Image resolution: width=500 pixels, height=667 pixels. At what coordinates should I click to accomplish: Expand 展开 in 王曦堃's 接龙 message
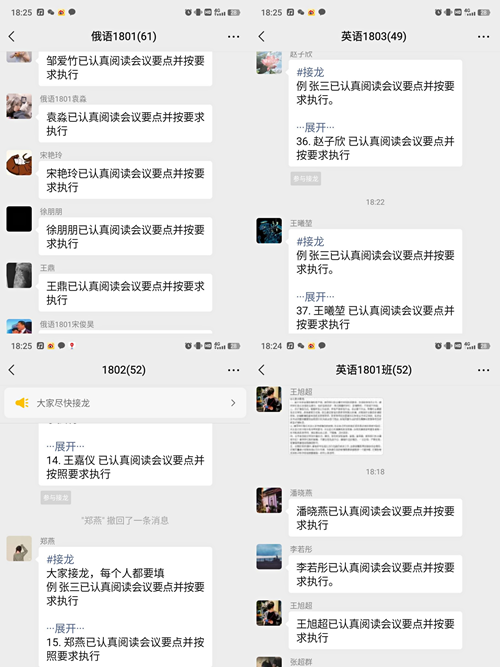pyautogui.click(x=315, y=296)
